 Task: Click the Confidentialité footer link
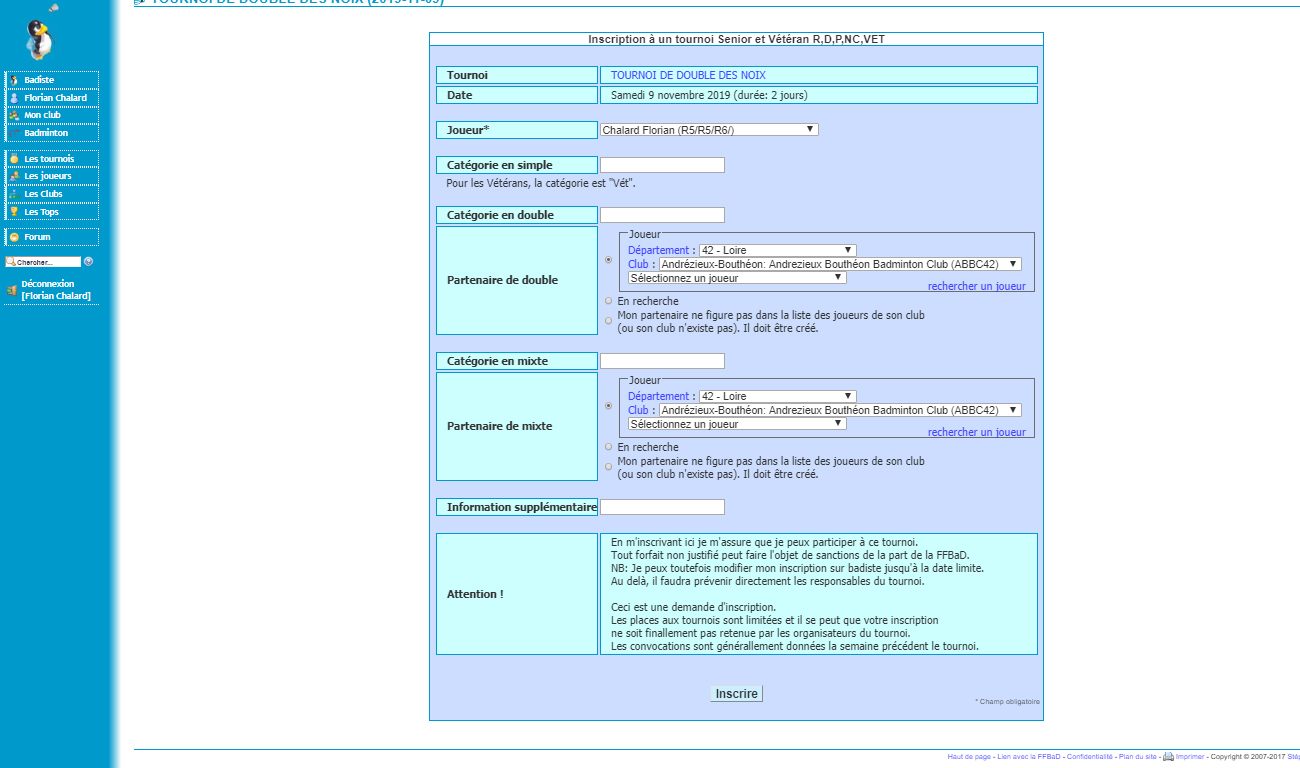point(1089,757)
